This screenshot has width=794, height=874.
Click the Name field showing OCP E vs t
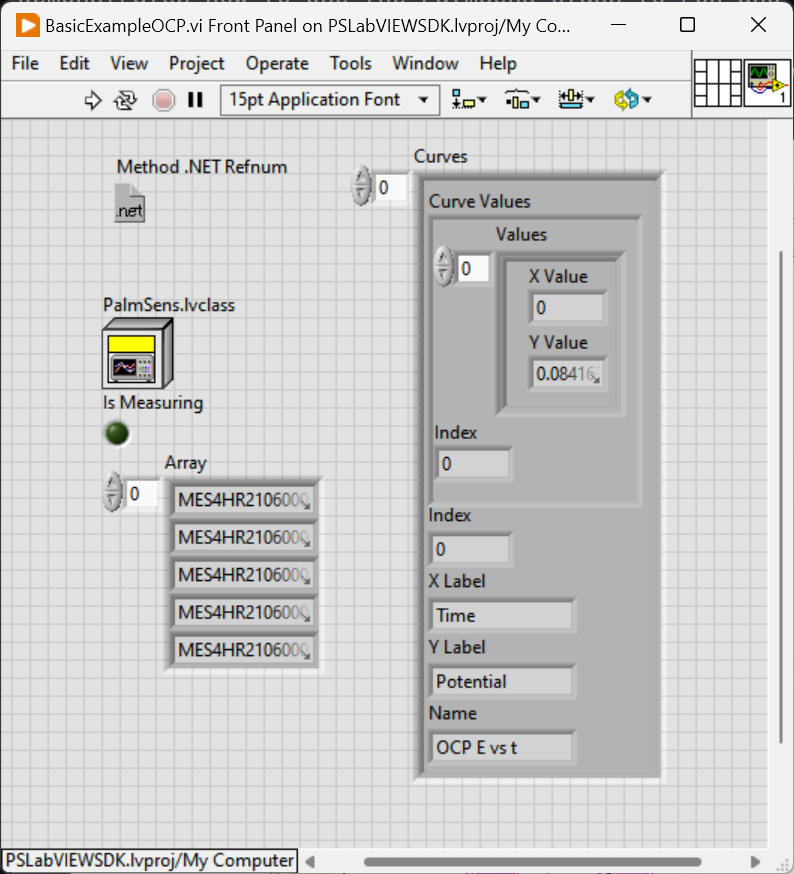(x=503, y=747)
